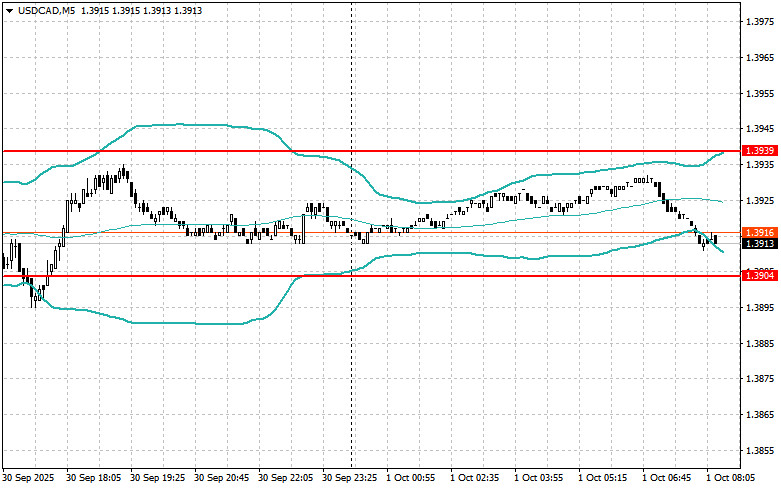Screen dimensions: 781x489
Task: Click the price scale value 1.3875
Action: [x=760, y=378]
